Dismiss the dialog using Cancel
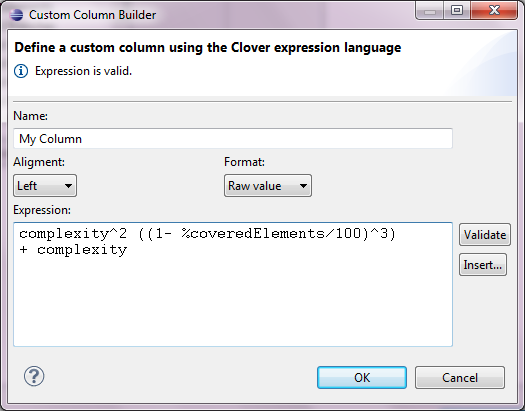The height and width of the screenshot is (411, 525). click(460, 378)
